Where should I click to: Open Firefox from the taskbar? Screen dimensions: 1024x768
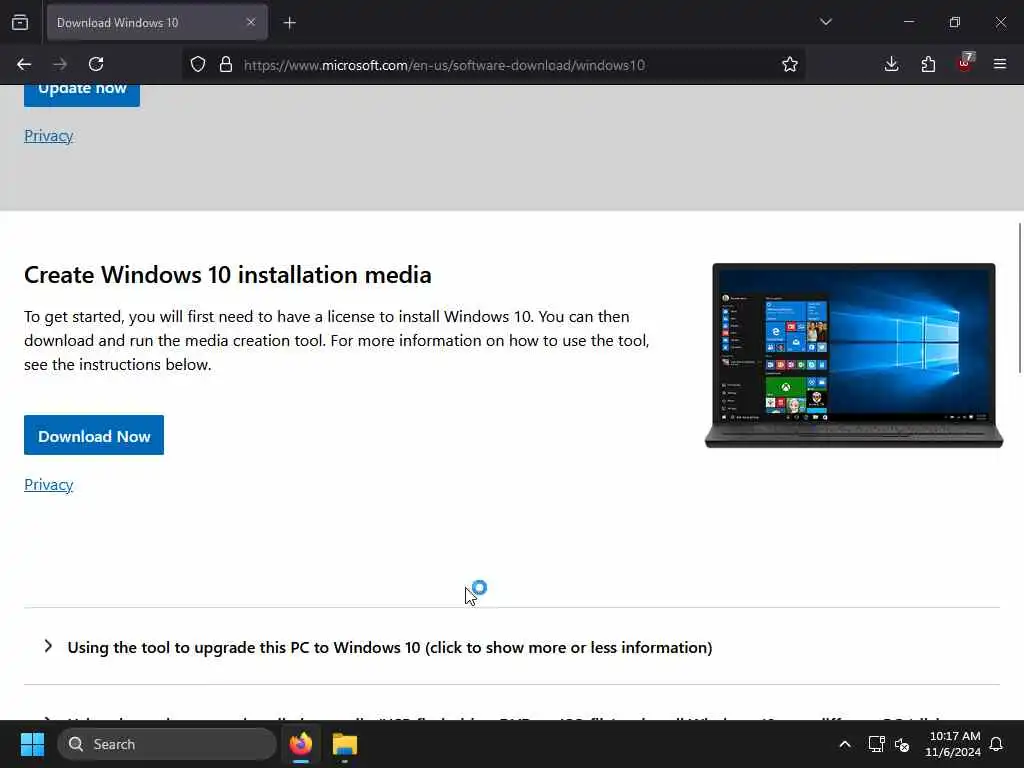click(301, 744)
